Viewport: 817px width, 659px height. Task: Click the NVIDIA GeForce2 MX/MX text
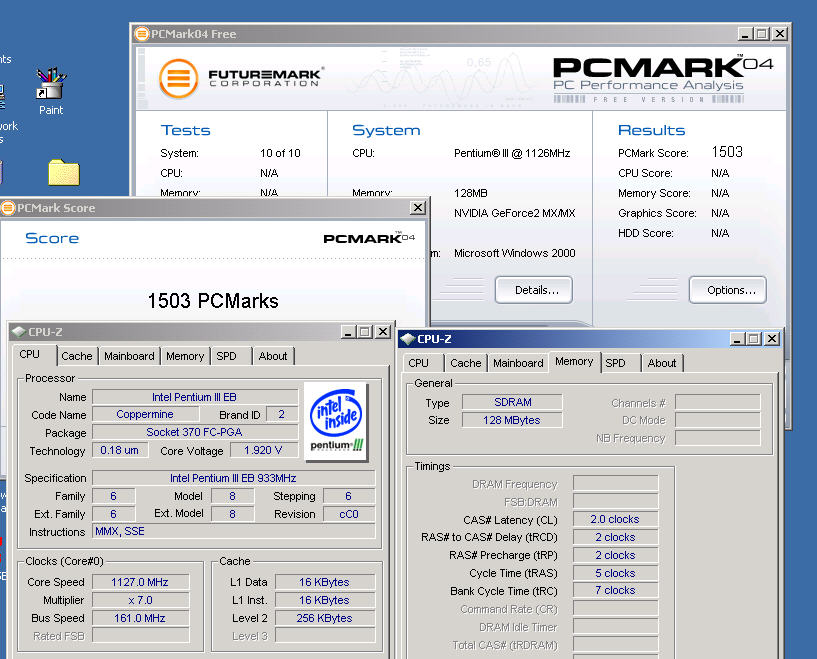[x=515, y=213]
